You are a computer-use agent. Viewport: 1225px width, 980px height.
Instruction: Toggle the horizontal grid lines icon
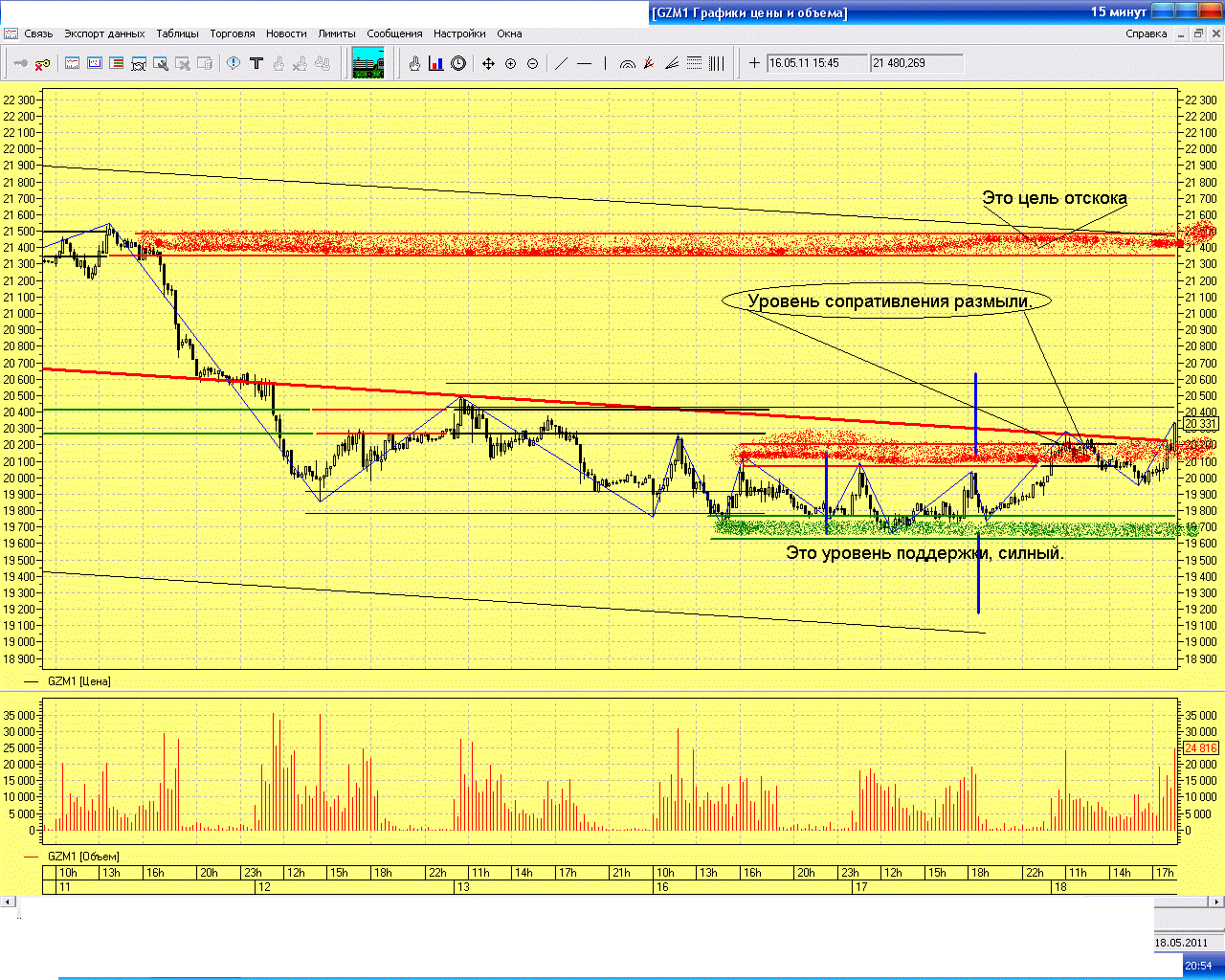click(x=694, y=64)
